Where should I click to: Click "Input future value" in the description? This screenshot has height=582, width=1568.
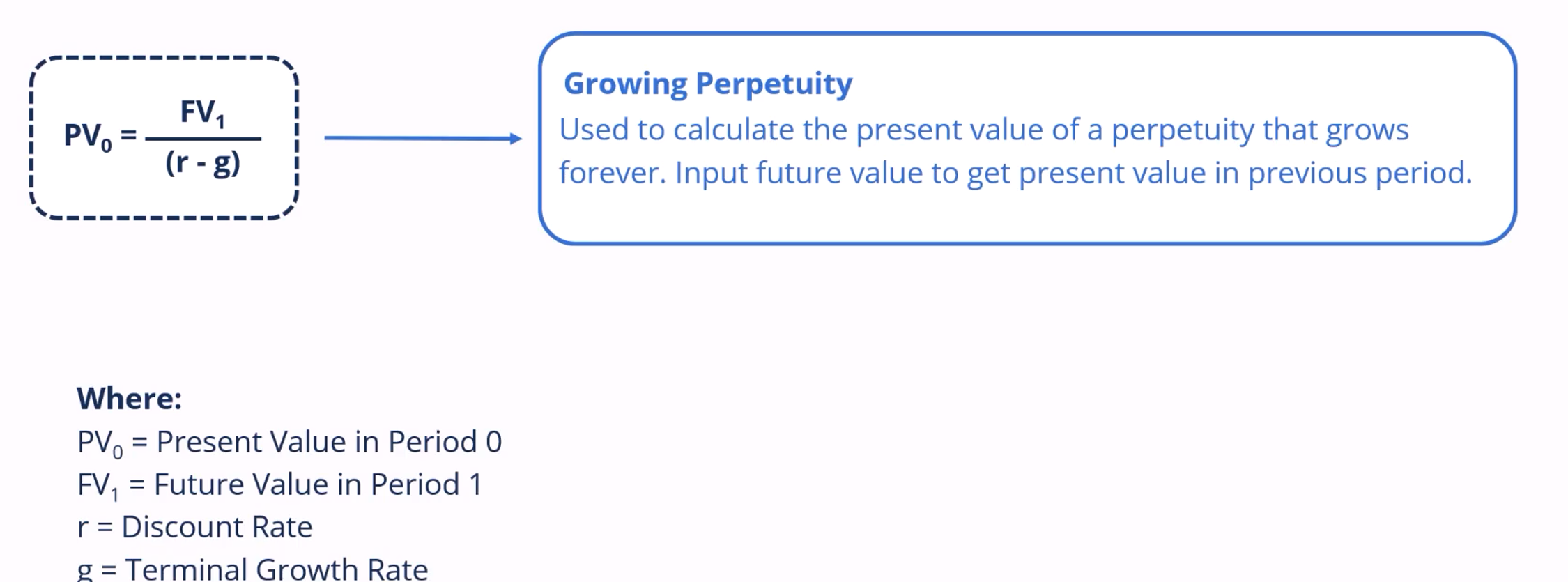tap(798, 173)
